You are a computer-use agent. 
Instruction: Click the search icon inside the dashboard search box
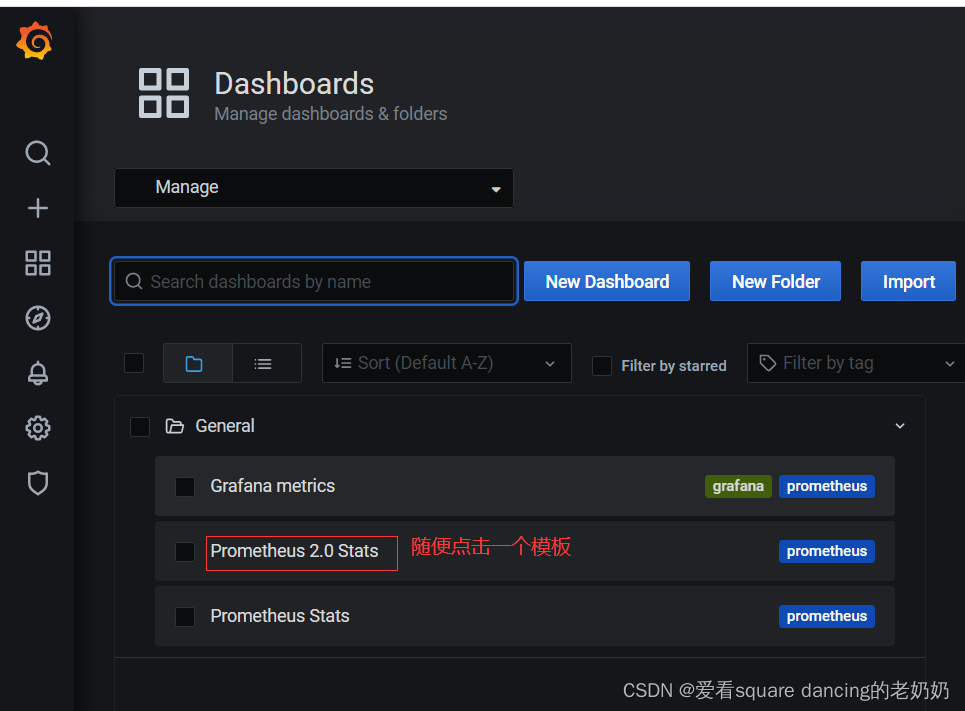[134, 281]
